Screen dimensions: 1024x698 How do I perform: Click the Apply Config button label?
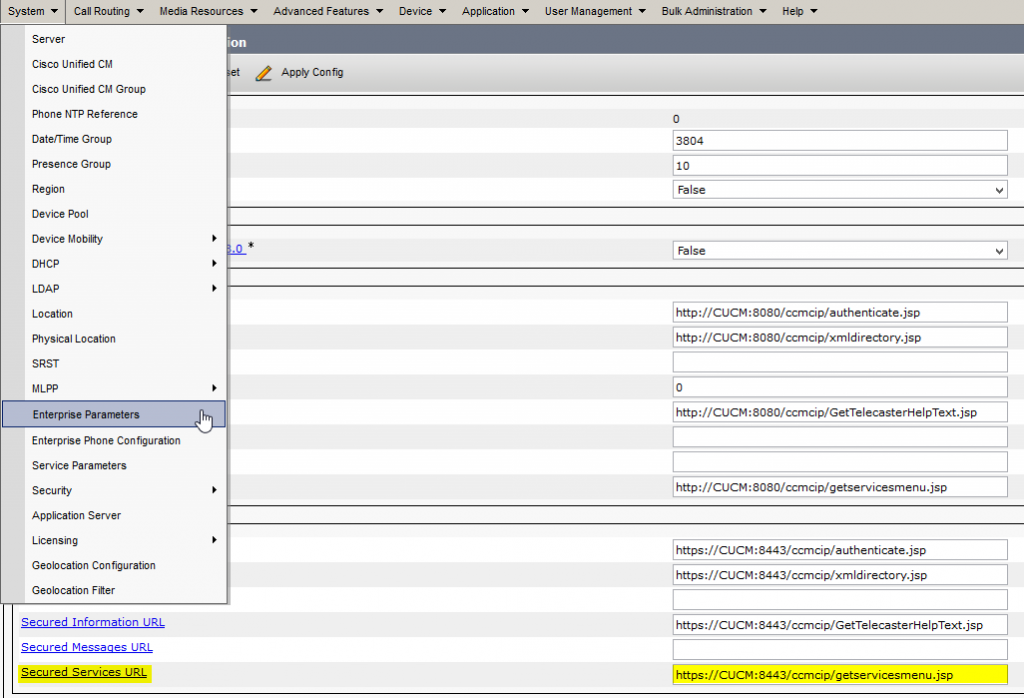click(312, 73)
